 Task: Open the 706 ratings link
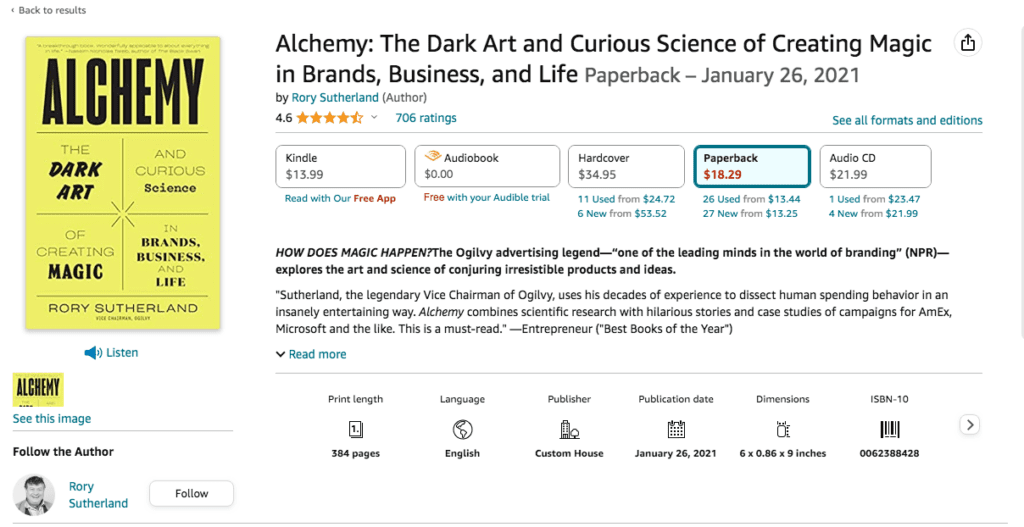click(426, 118)
